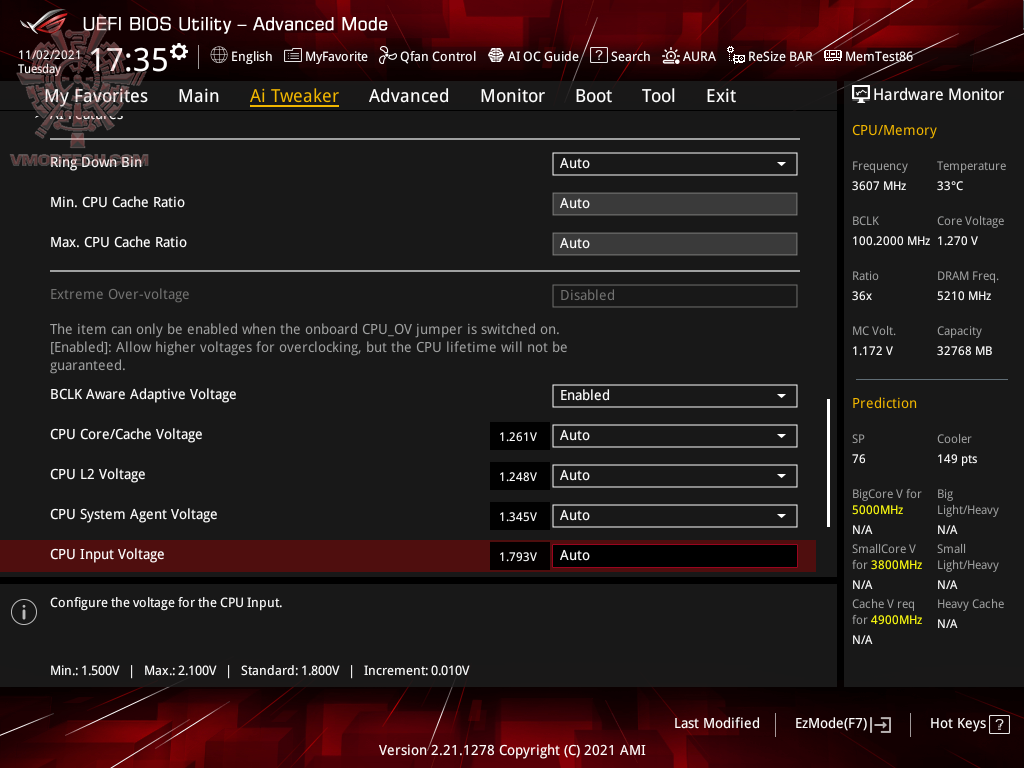The image size is (1024, 768).
Task: Click the 149 pts Cooler value
Action: tap(957, 459)
